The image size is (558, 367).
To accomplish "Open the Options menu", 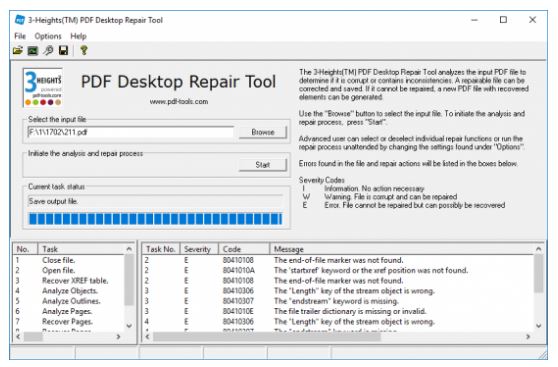I will point(48,36).
